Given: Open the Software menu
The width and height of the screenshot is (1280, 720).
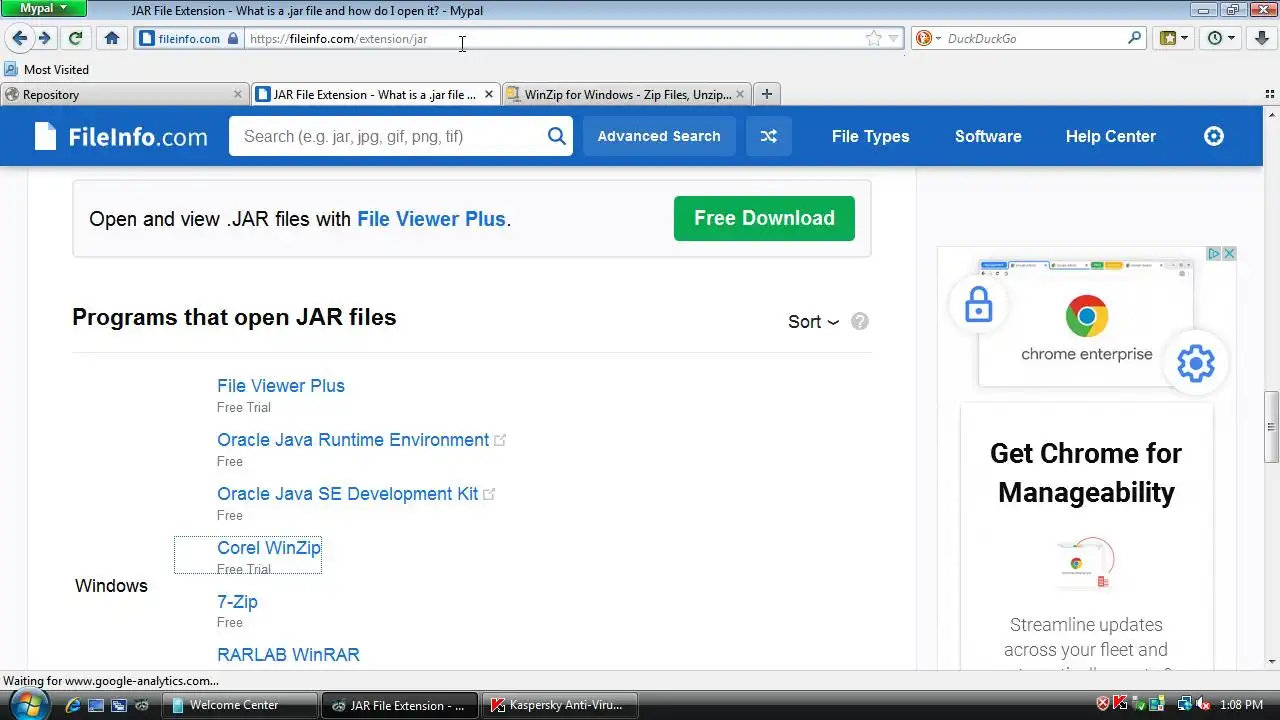Looking at the screenshot, I should [988, 136].
